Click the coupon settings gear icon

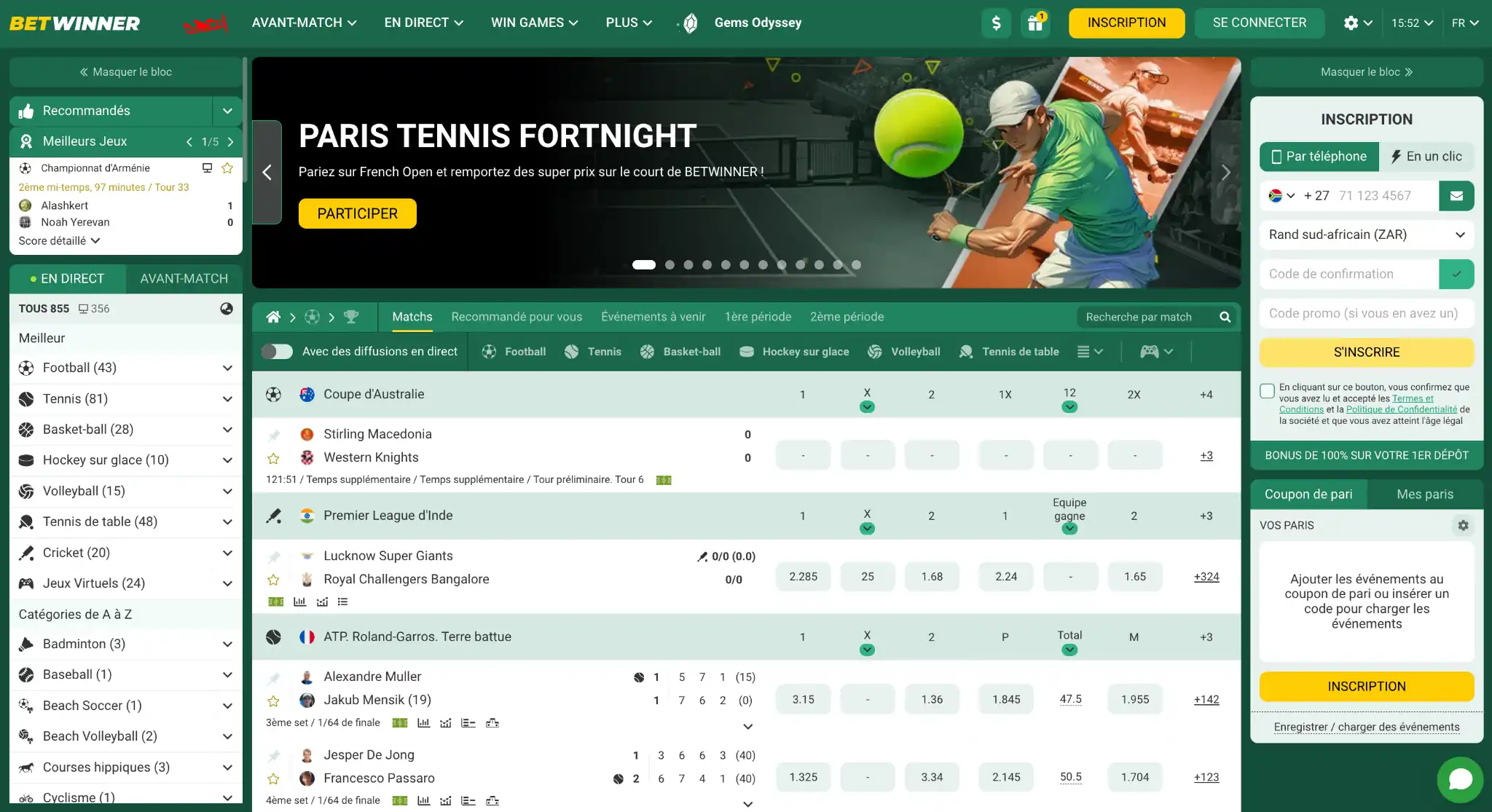point(1463,525)
